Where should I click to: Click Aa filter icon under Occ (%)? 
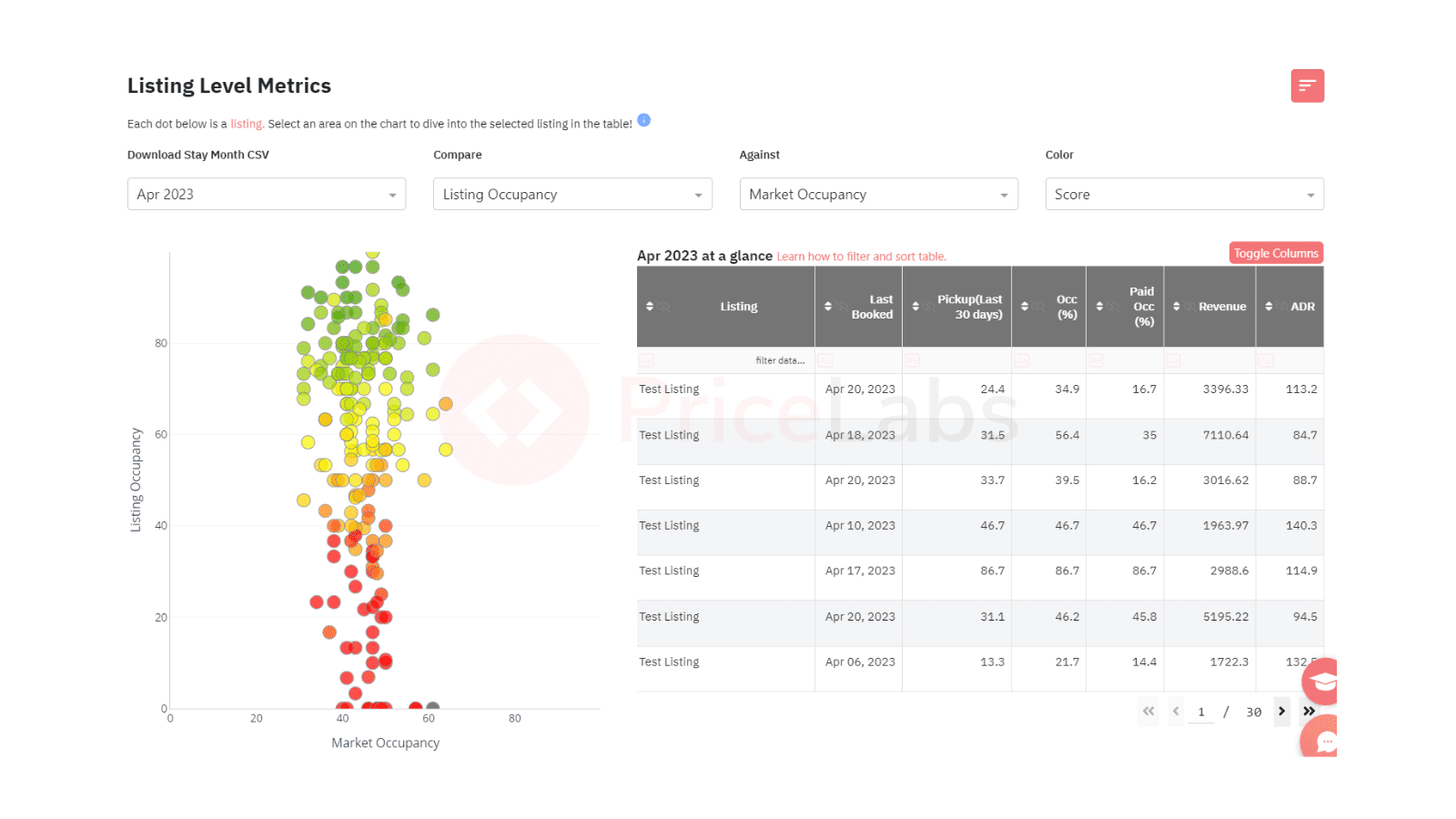[x=1022, y=360]
